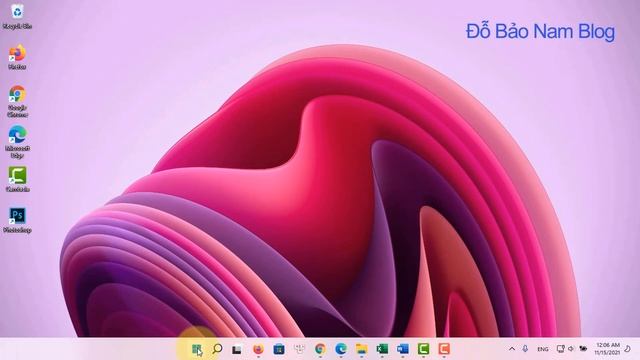The width and height of the screenshot is (640, 360).
Task: Open File Explorer from the taskbar
Action: click(361, 349)
